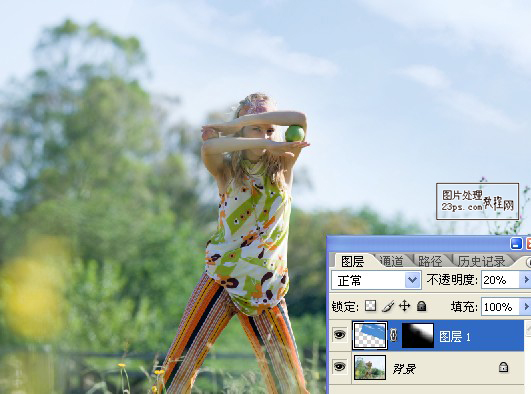Click the 不透明度 20% input field
The image size is (531, 394).
coord(501,280)
